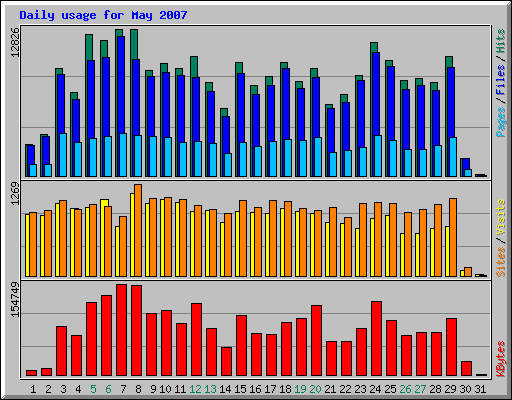Click day 23 on the x-axis
Image resolution: width=512 pixels, height=400 pixels.
(360, 389)
